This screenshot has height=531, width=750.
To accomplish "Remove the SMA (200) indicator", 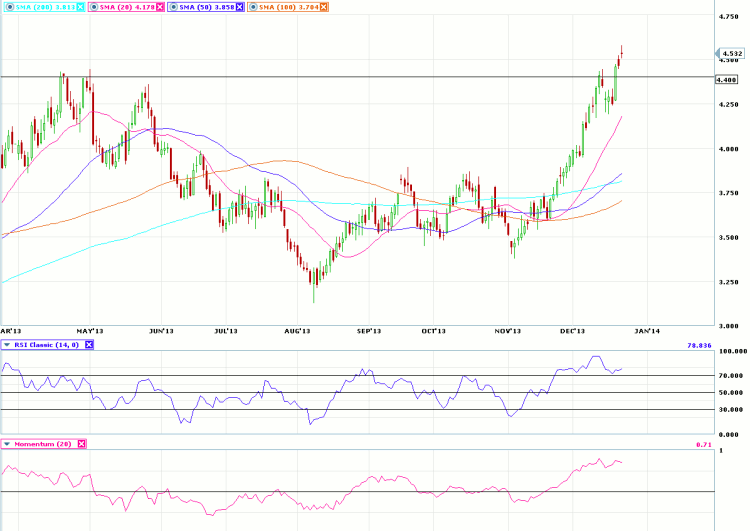I will pos(80,7).
